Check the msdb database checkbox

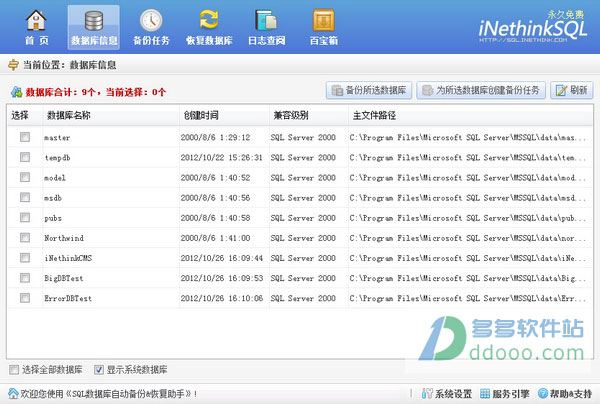(25, 197)
